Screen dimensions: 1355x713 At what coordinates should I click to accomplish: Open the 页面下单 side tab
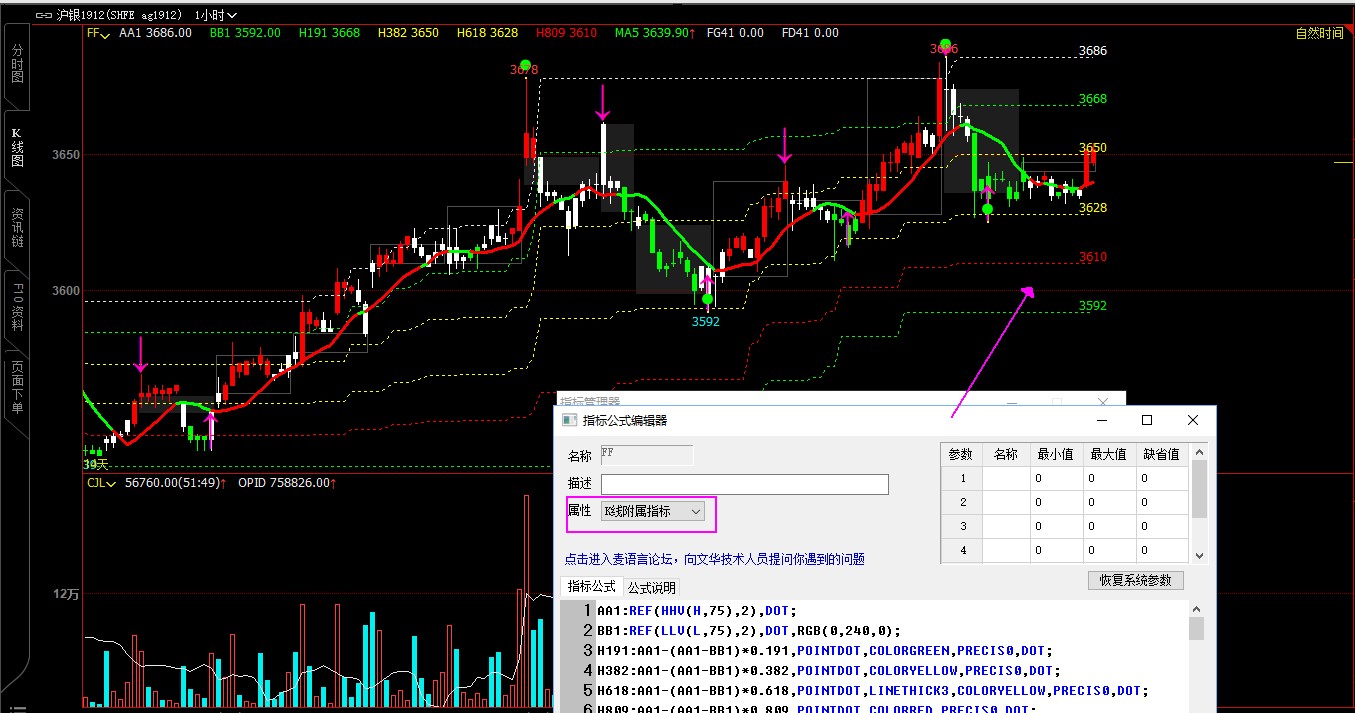[17, 388]
